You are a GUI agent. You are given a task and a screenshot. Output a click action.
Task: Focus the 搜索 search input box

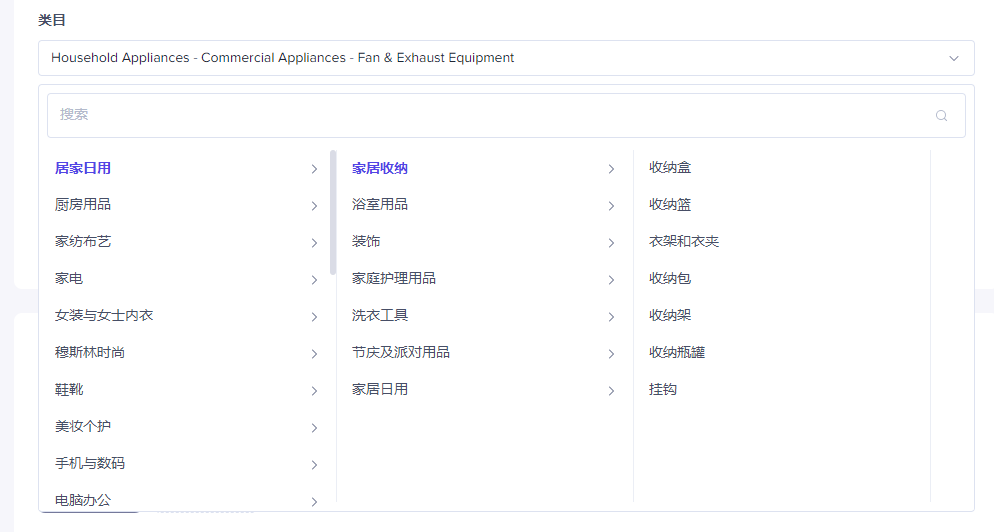coord(506,115)
